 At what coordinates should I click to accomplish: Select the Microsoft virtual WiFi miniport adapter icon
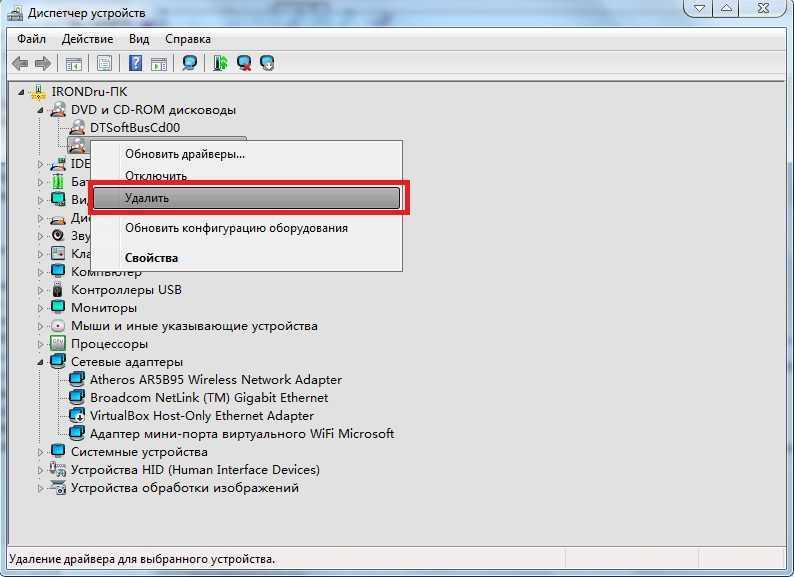[x=77, y=433]
